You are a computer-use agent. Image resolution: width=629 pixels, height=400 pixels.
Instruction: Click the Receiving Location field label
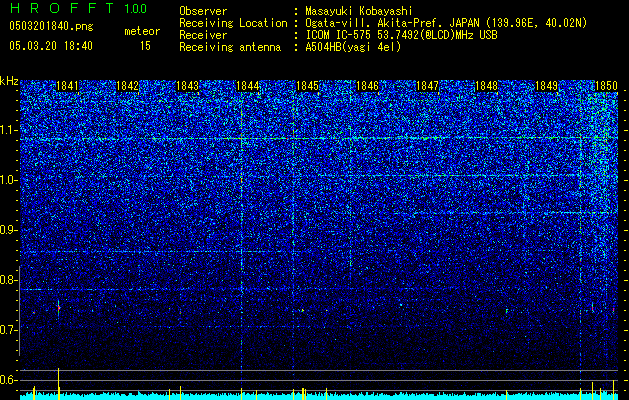click(x=233, y=23)
